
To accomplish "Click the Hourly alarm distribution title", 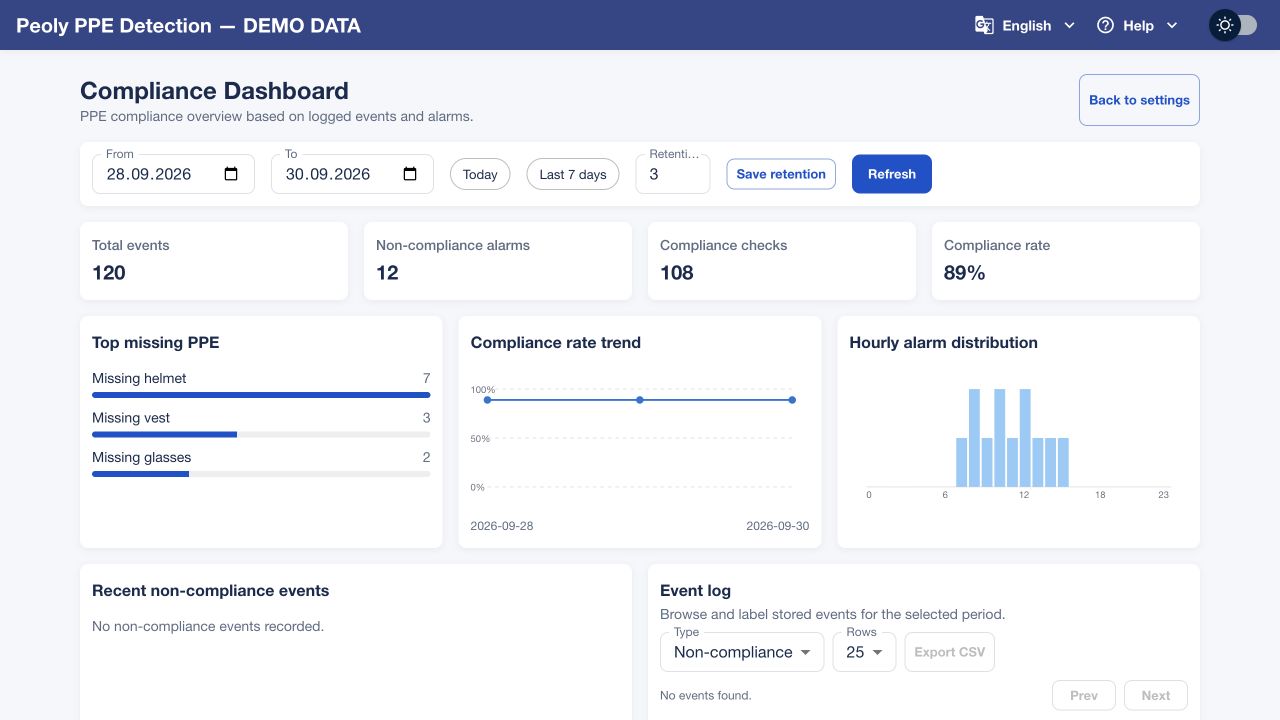I will click(x=944, y=342).
